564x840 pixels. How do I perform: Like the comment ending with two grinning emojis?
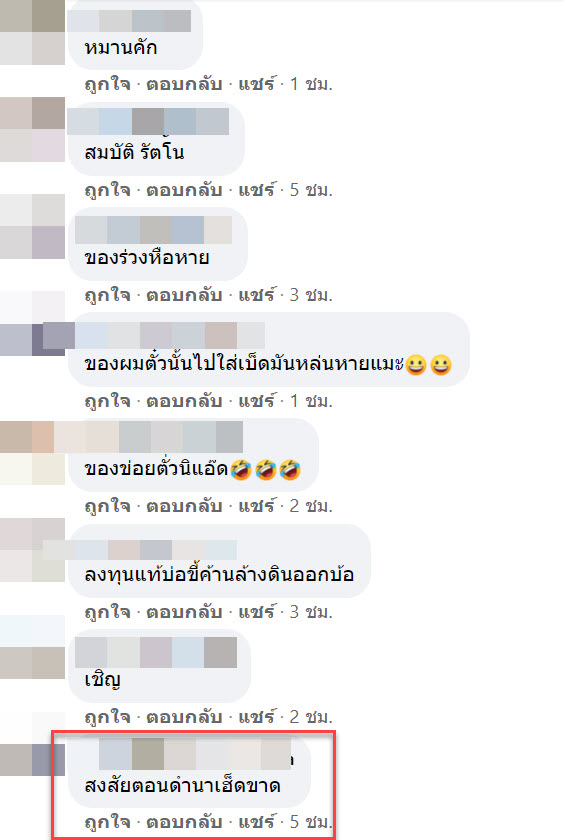click(x=107, y=400)
